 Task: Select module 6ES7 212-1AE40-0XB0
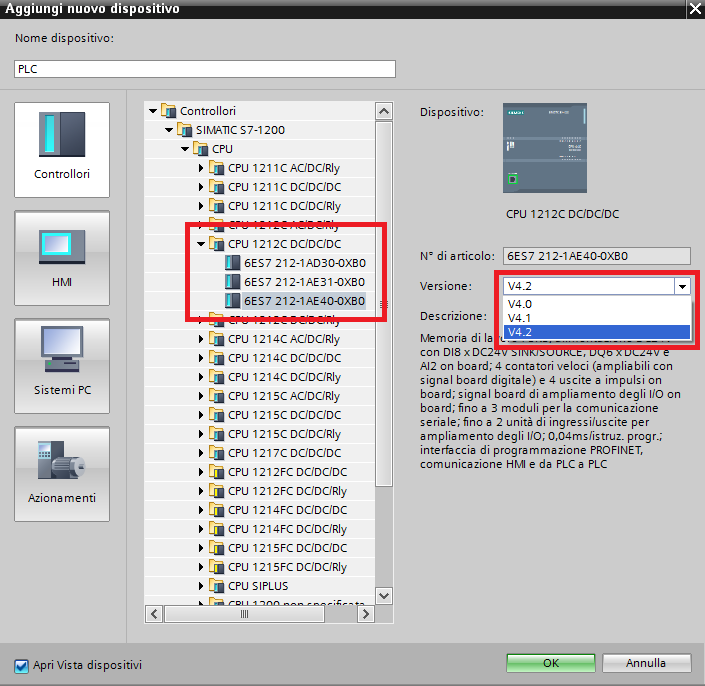tap(304, 301)
